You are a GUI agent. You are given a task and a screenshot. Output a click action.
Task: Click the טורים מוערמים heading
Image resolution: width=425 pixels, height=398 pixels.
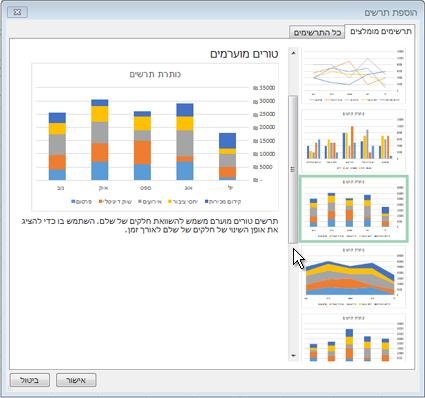click(x=244, y=54)
